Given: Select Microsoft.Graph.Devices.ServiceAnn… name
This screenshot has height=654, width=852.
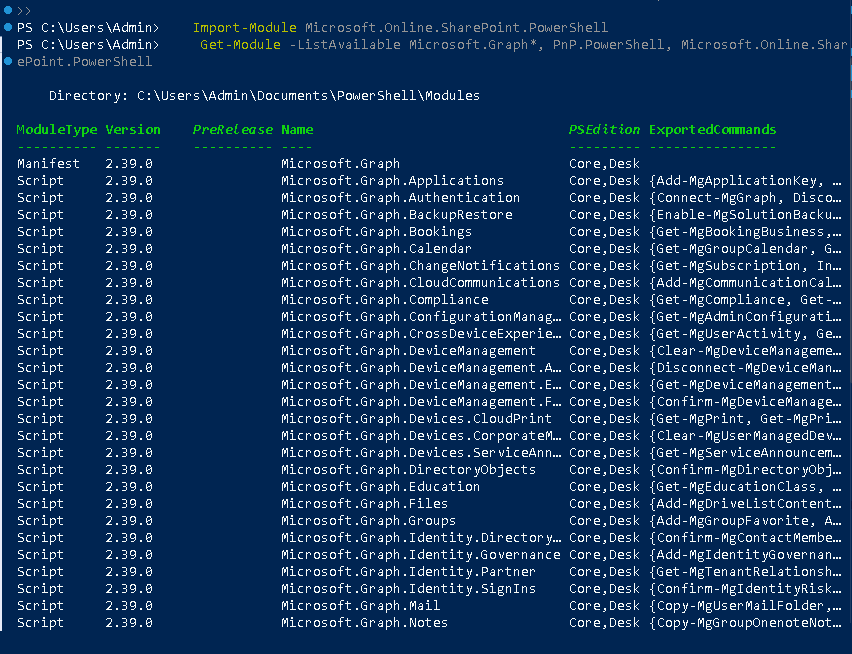Looking at the screenshot, I should click(421, 452).
